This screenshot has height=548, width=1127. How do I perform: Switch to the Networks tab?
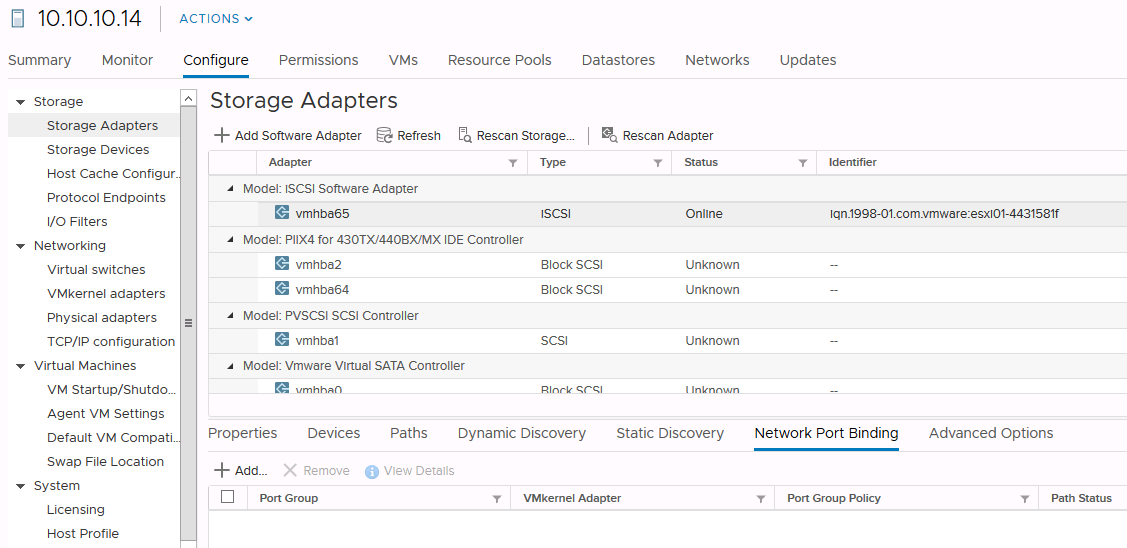[x=717, y=60]
